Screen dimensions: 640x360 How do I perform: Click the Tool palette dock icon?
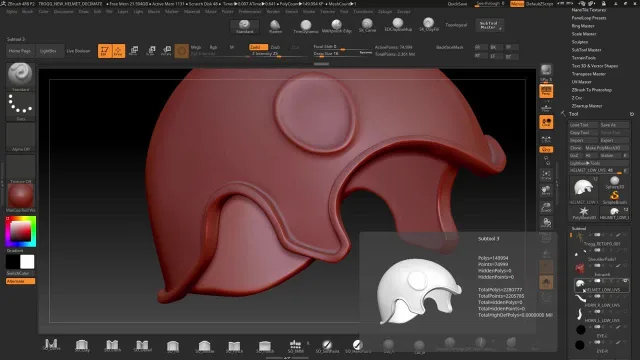[632, 114]
